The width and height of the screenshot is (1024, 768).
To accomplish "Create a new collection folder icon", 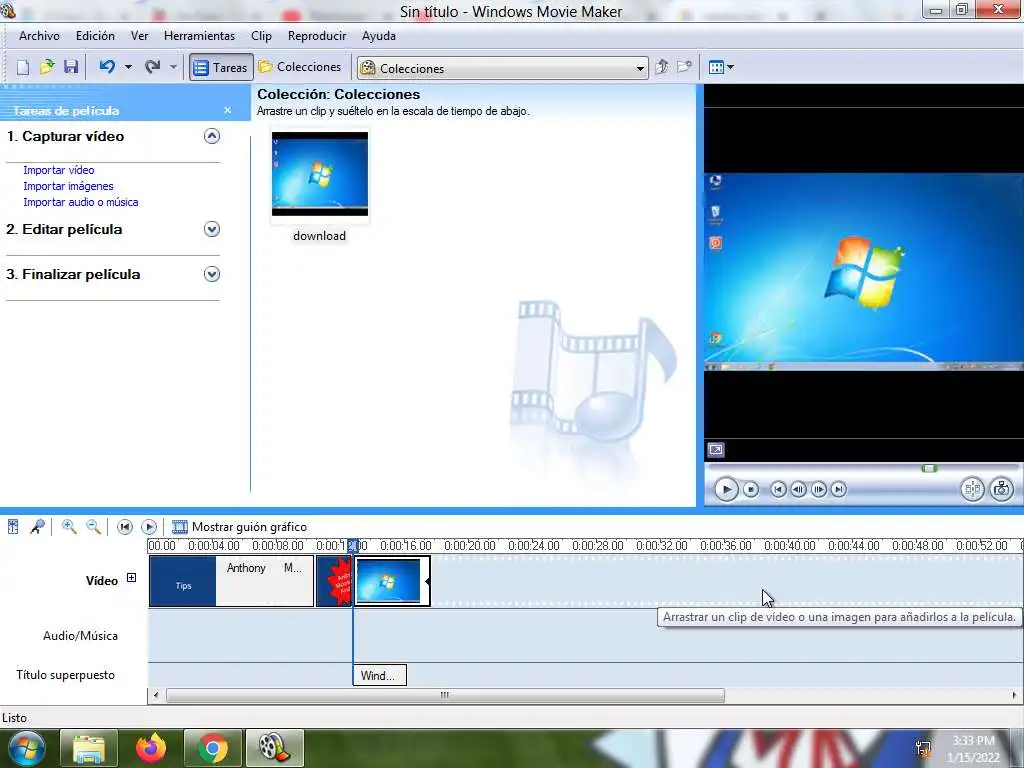I will tap(684, 67).
